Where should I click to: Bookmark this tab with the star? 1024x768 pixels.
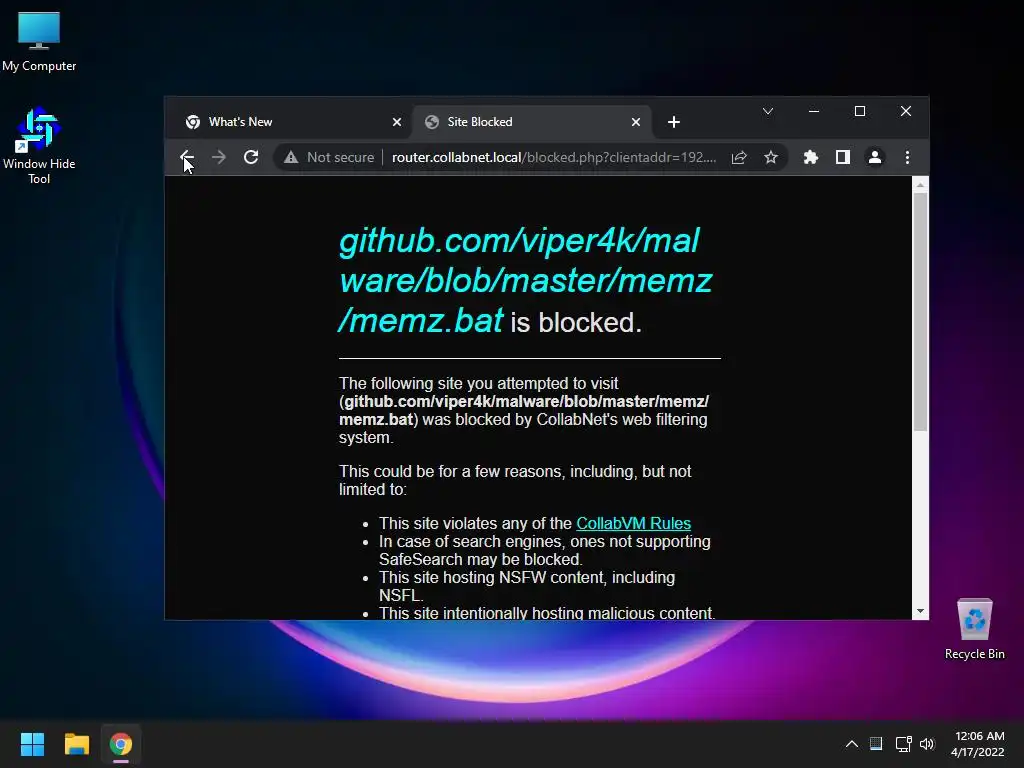(771, 157)
